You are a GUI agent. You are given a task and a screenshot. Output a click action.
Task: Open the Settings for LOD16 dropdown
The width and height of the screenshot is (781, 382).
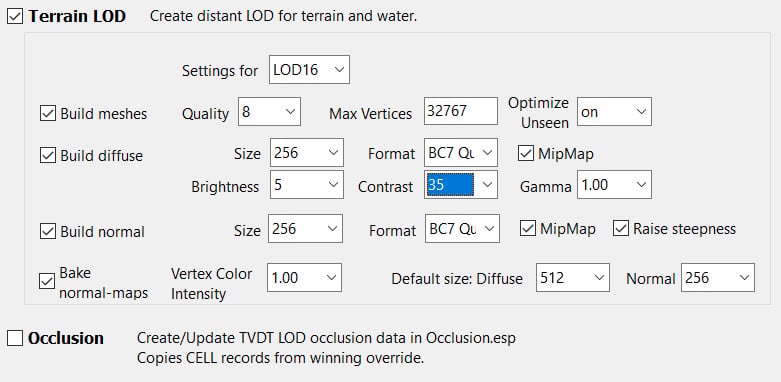pos(309,70)
